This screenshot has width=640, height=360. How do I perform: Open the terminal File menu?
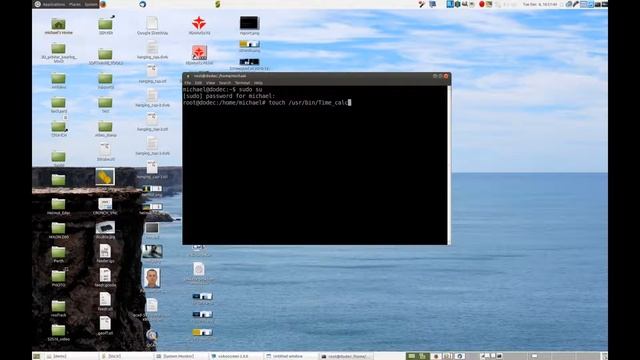(x=187, y=83)
